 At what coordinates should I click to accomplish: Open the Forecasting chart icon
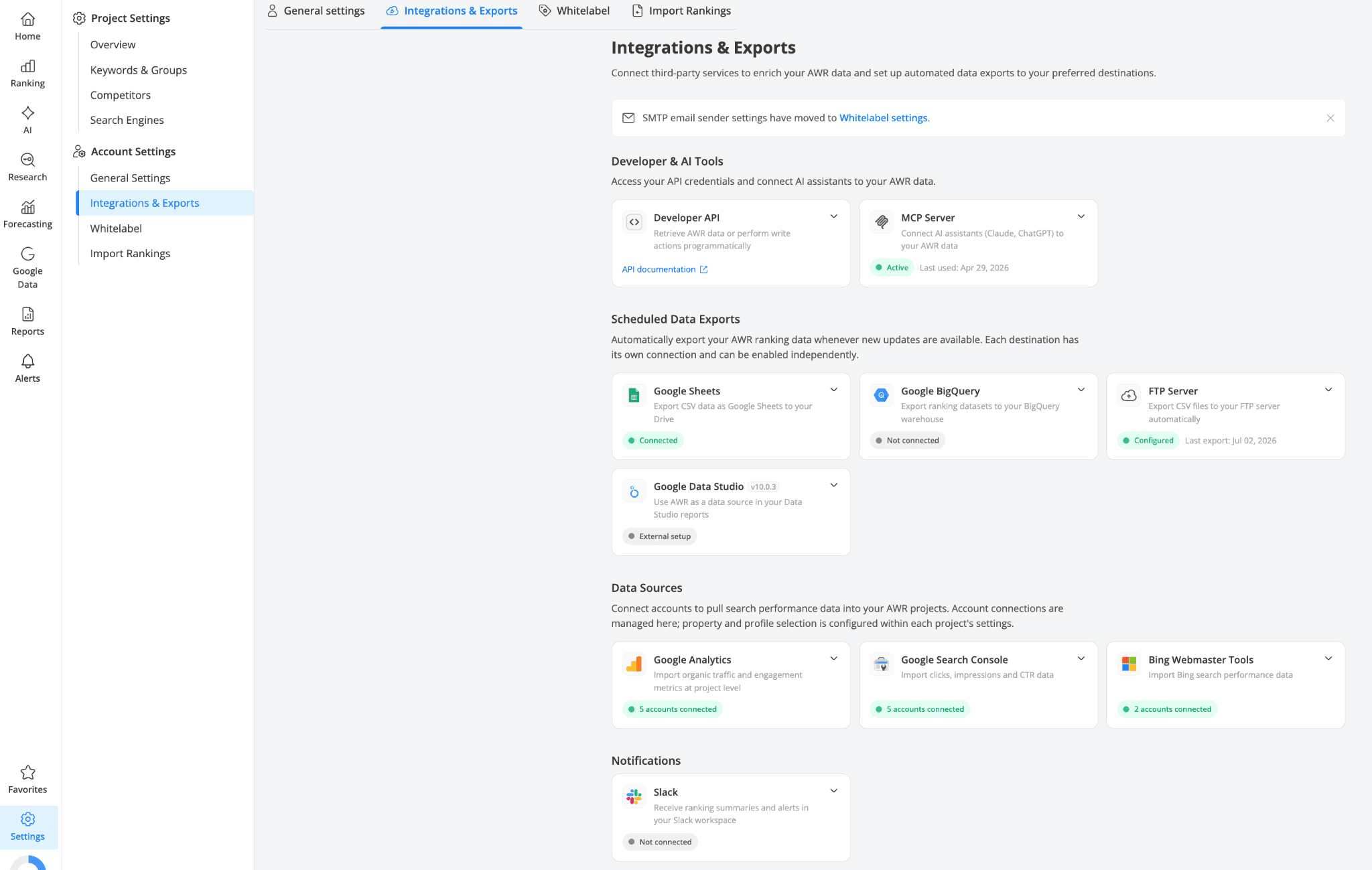click(27, 207)
